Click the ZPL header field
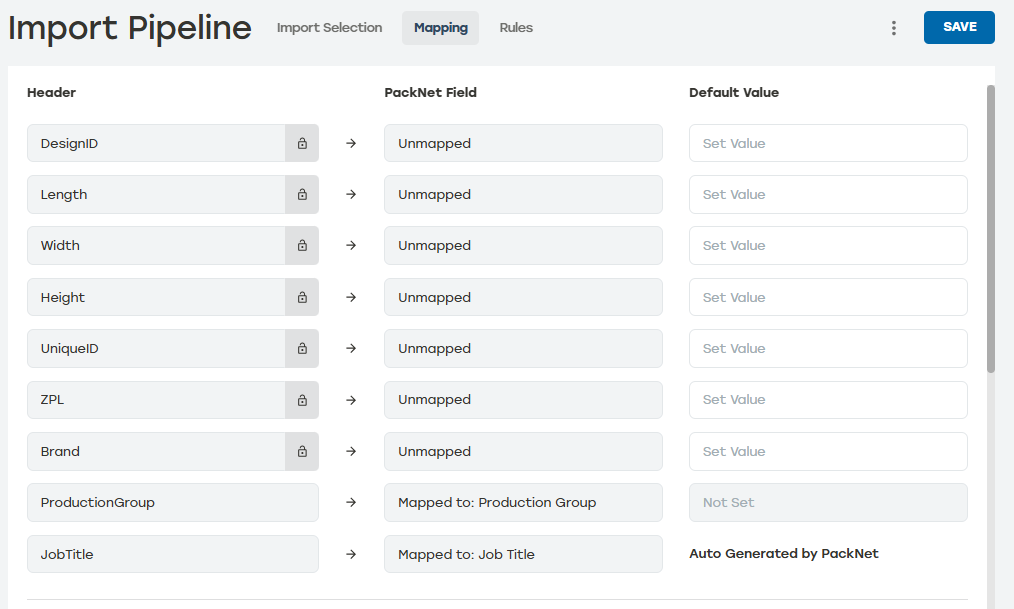Image resolution: width=1014 pixels, height=609 pixels. tap(156, 400)
